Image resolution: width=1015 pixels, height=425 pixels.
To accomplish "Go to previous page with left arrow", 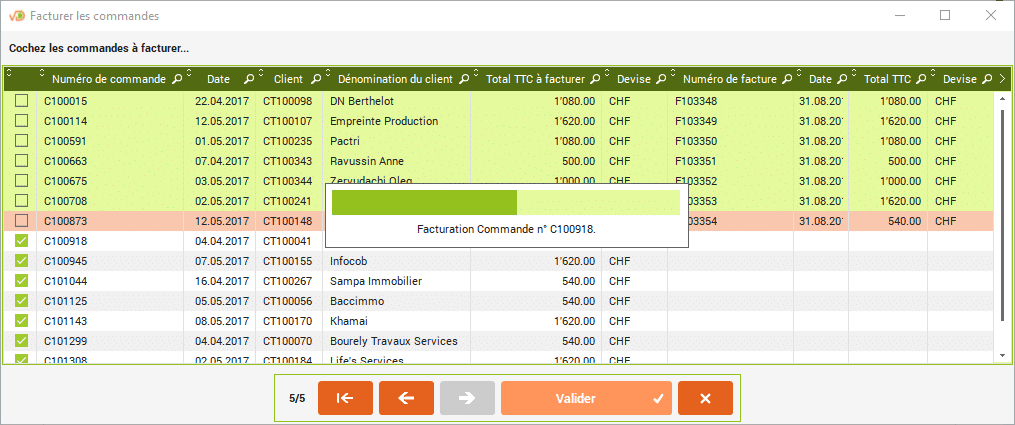I will (x=406, y=398).
